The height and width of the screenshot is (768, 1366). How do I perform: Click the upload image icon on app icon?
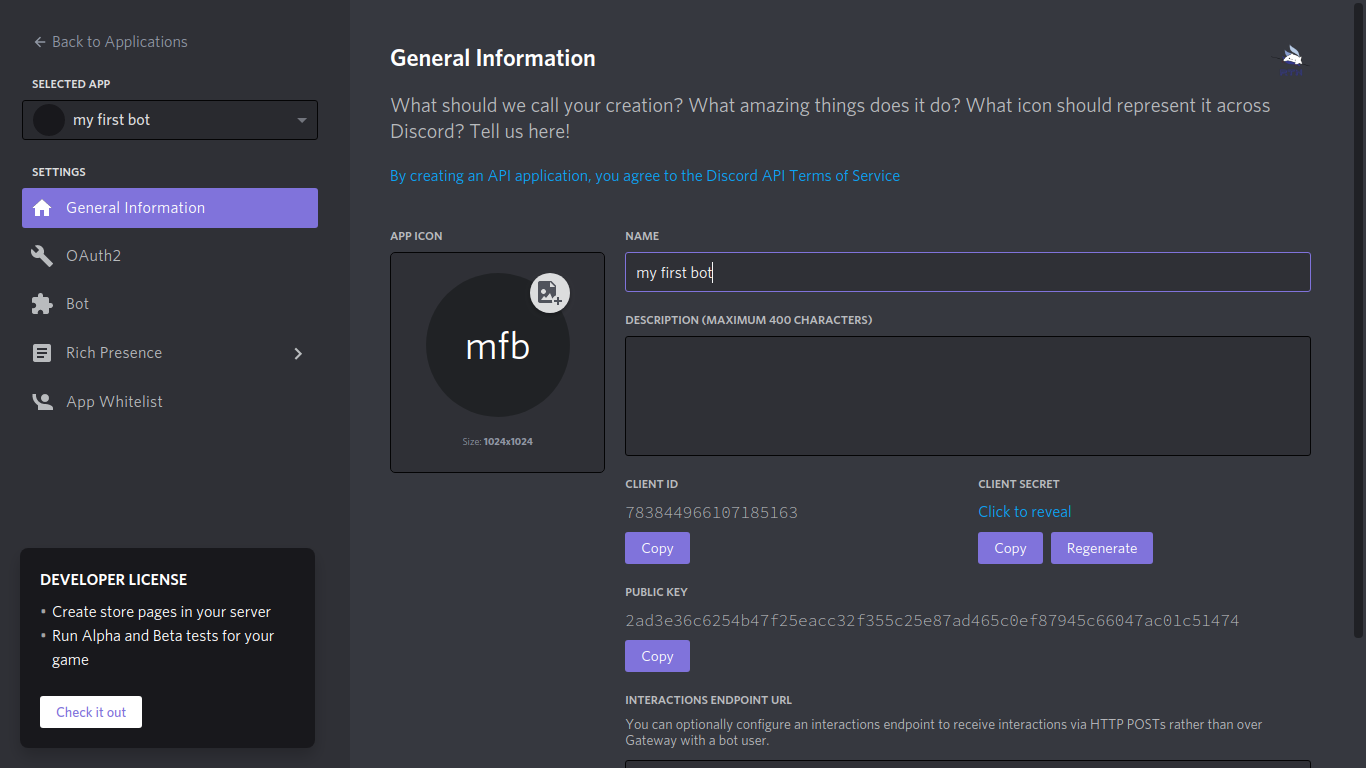[550, 293]
